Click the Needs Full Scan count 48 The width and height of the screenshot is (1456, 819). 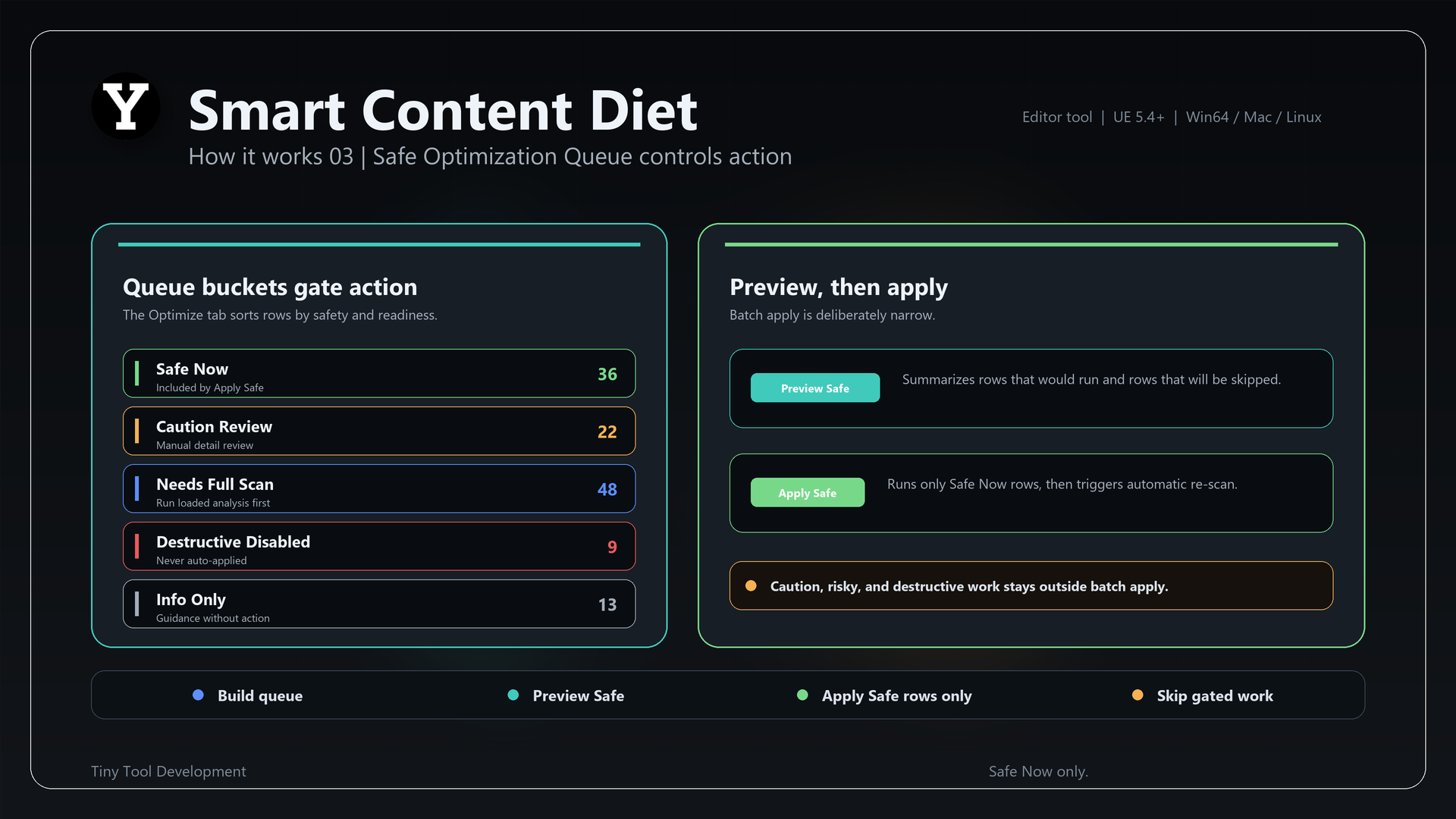point(607,489)
